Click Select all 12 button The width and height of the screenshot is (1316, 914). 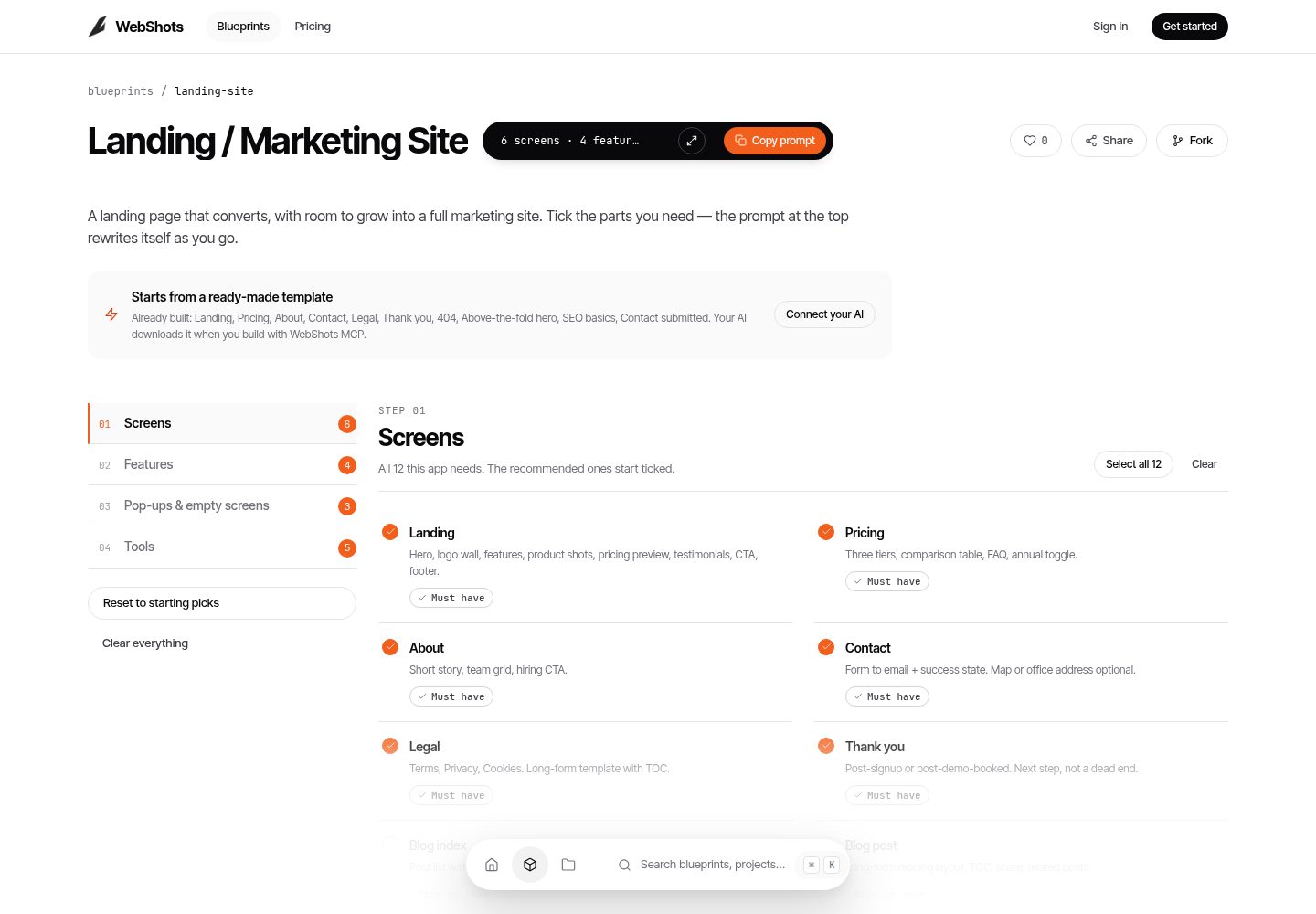(1133, 464)
